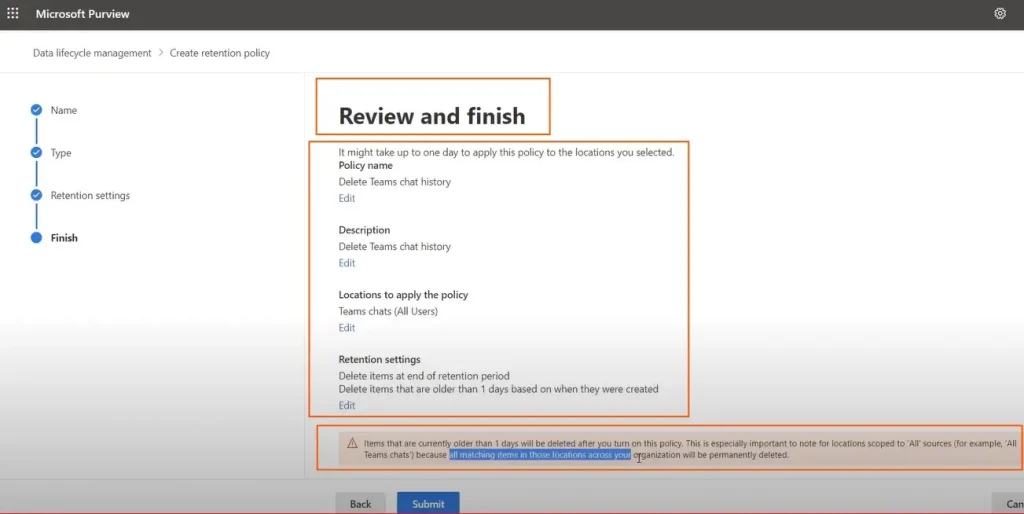Edit Locations to apply the policy
The height and width of the screenshot is (514, 1024).
pyautogui.click(x=346, y=328)
